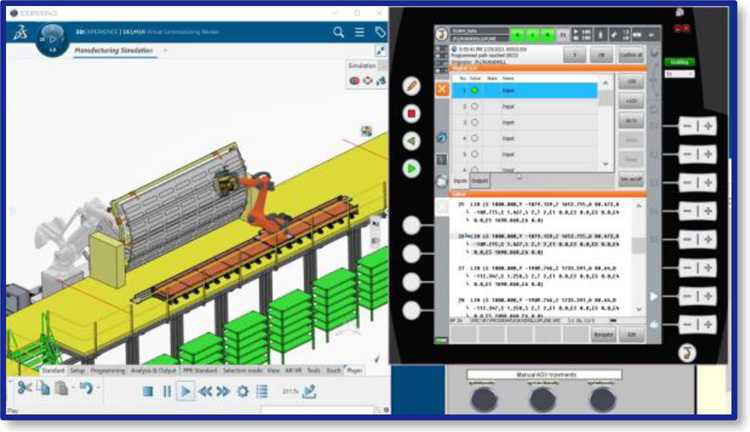The height and width of the screenshot is (432, 750).
Task: Click the pencil icon on teach pendant
Action: tap(411, 86)
